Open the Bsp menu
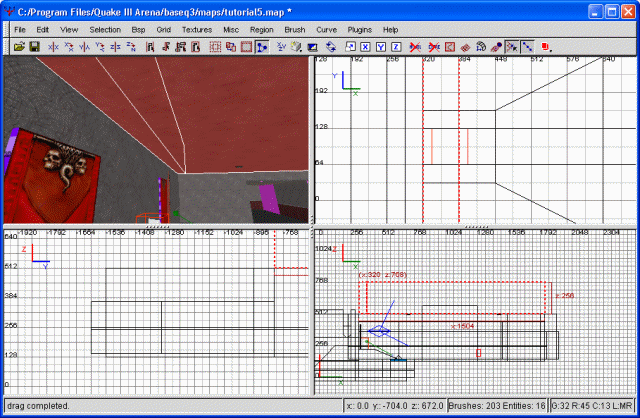Viewport: 640px width, 418px height. point(138,30)
